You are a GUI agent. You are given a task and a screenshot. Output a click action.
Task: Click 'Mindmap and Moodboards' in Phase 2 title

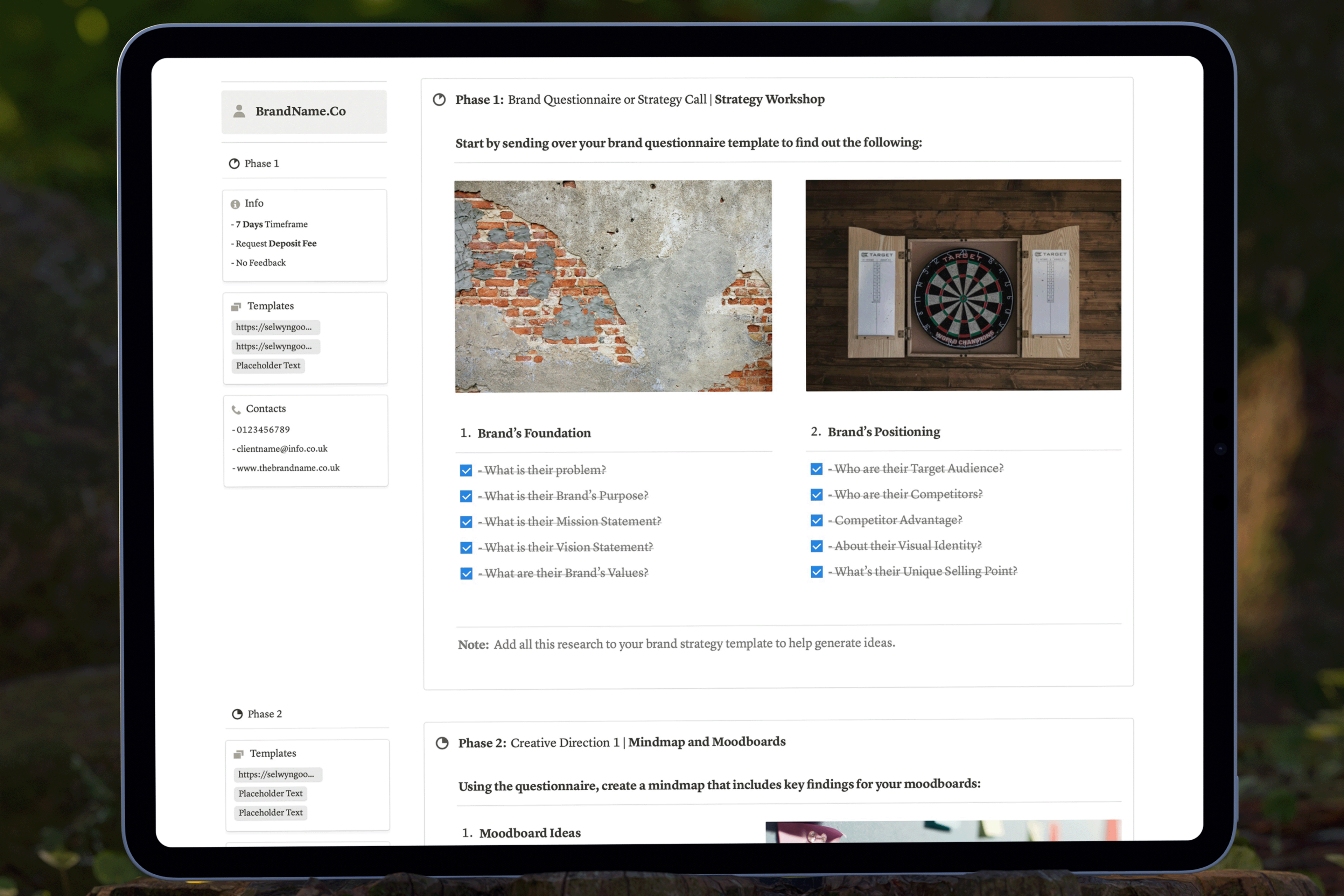tap(707, 742)
